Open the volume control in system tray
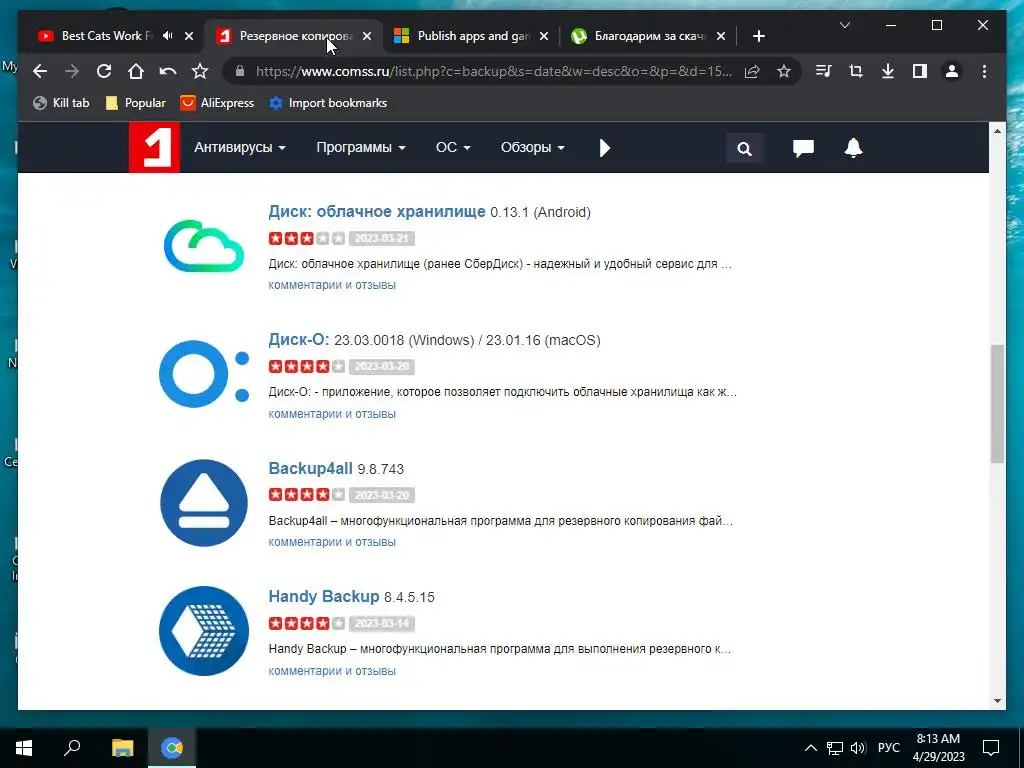Image resolution: width=1024 pixels, height=768 pixels. [x=858, y=748]
